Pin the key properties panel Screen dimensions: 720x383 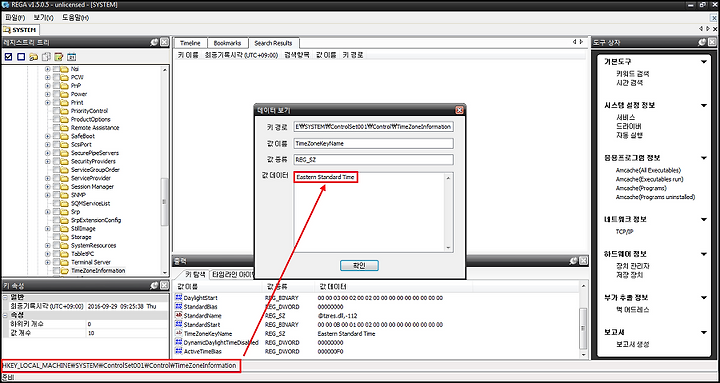pos(154,285)
